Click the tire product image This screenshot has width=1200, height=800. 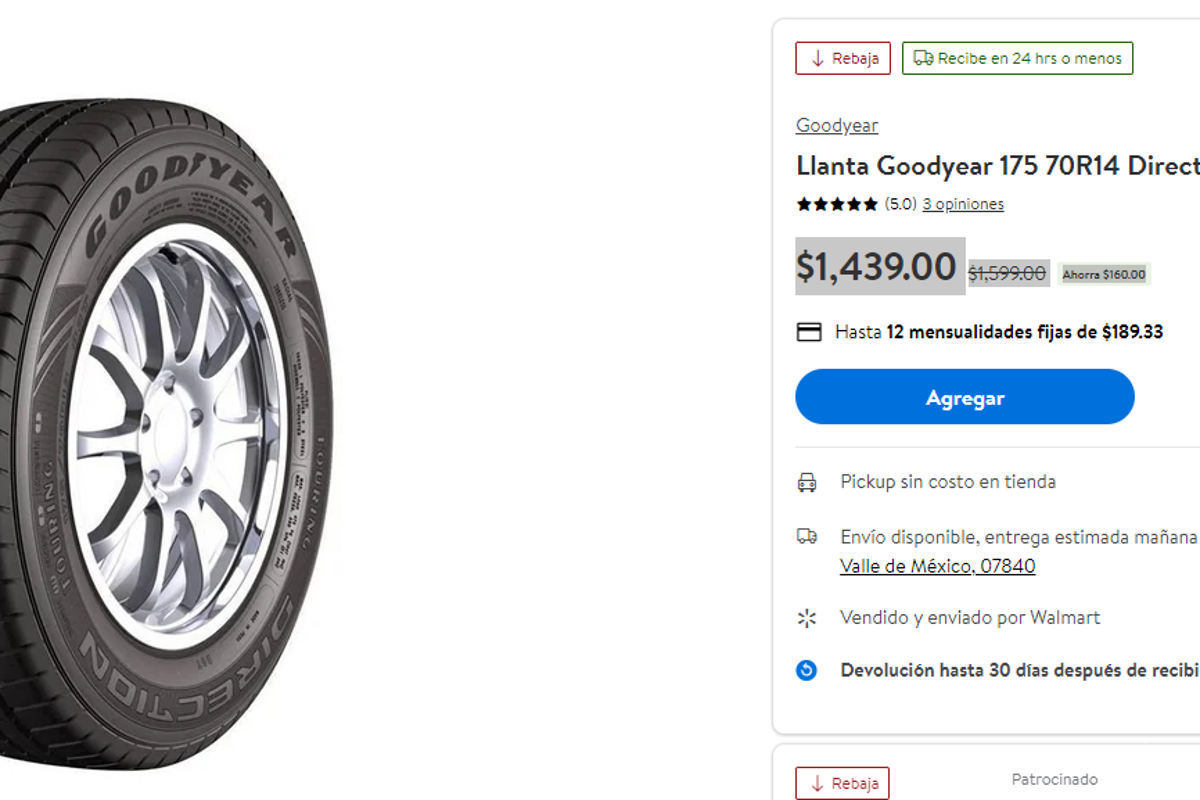pos(170,400)
